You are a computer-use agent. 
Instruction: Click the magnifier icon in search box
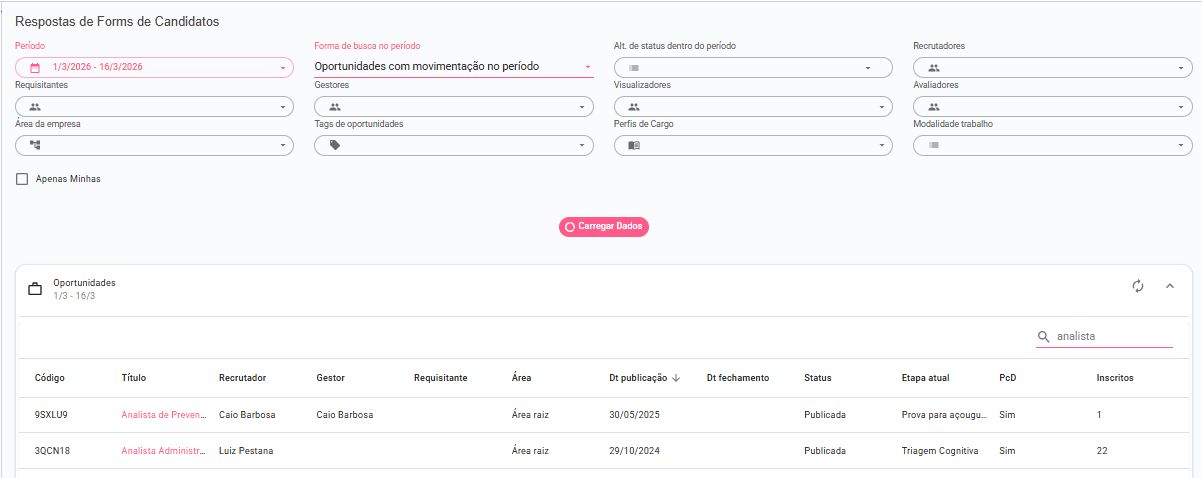point(1044,337)
